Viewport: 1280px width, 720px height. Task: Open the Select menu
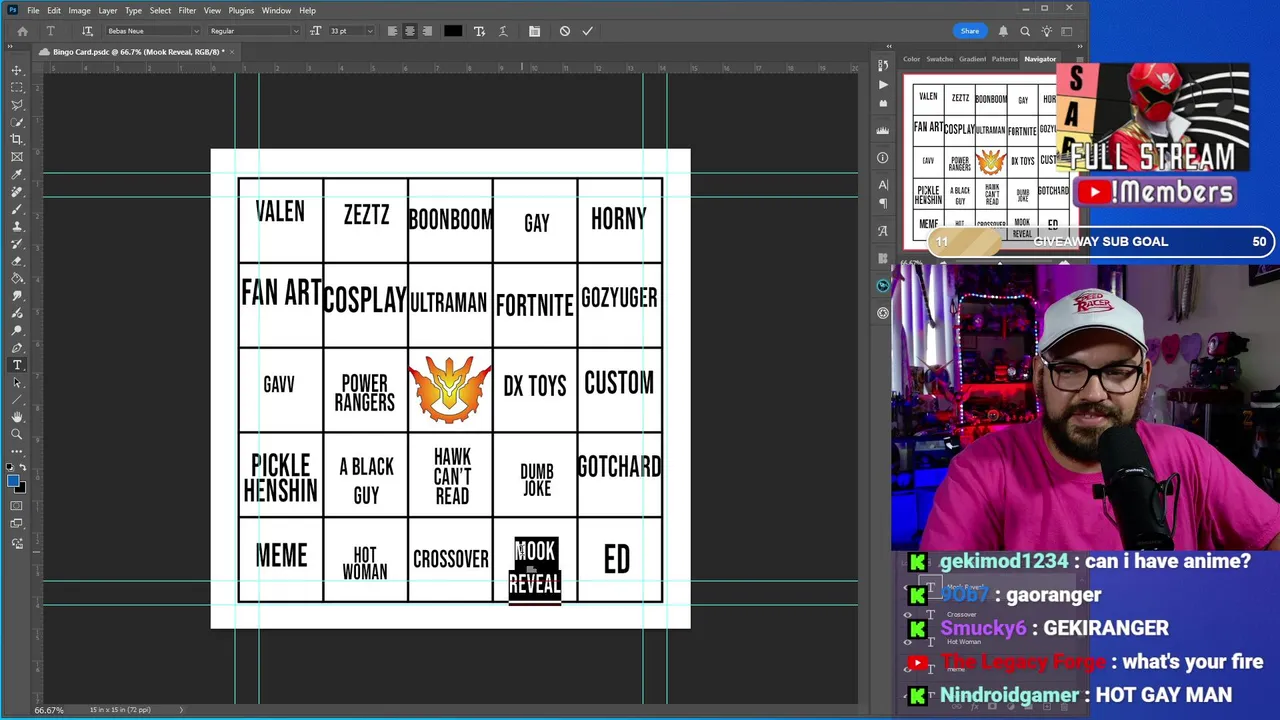tap(160, 11)
